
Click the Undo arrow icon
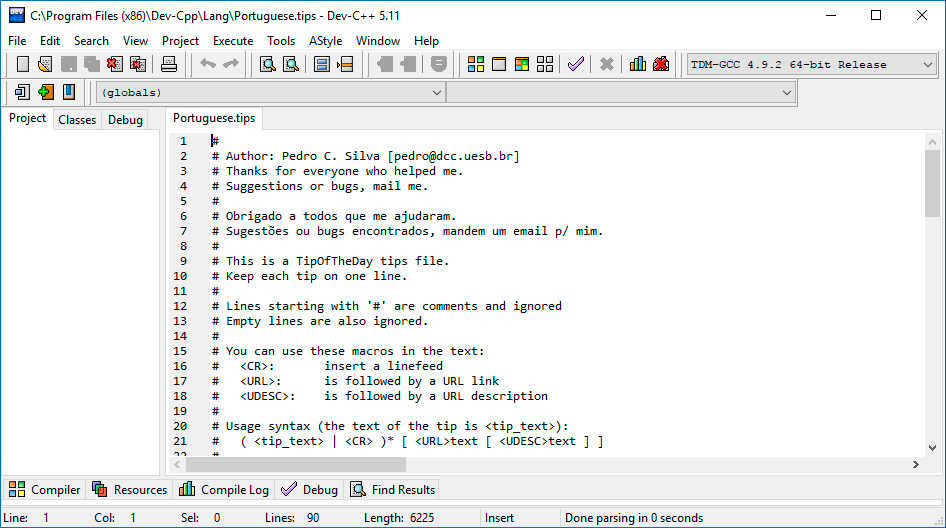click(x=208, y=64)
